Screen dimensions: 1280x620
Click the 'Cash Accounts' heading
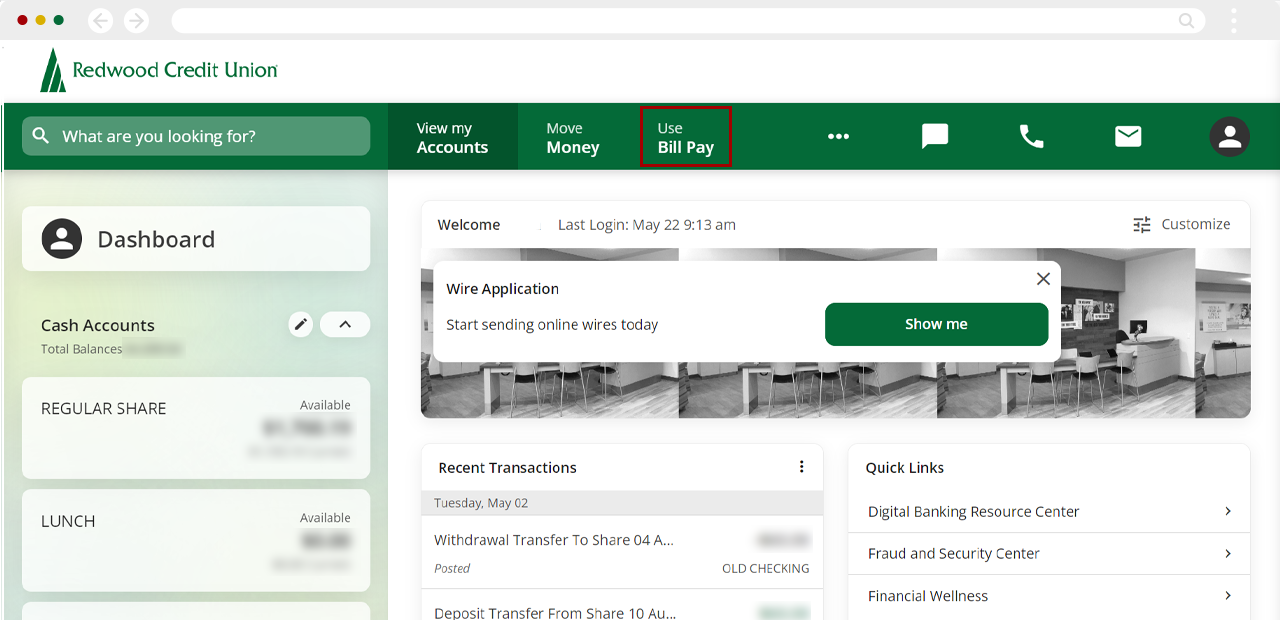[x=98, y=325]
